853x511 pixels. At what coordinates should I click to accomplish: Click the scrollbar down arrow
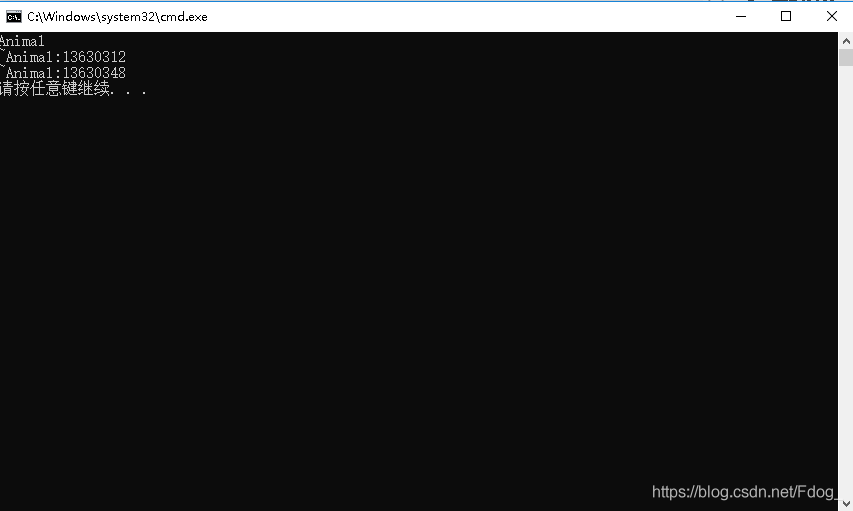pos(846,504)
